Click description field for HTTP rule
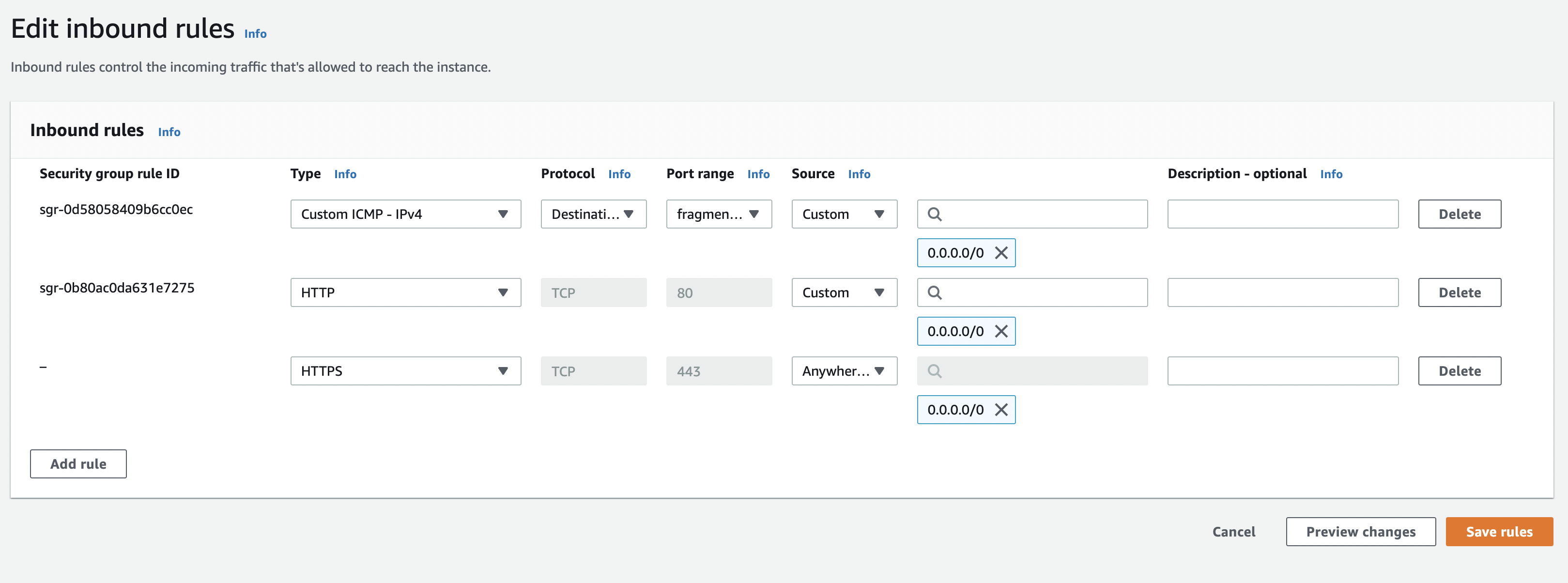Viewport: 1568px width, 583px height. point(1282,293)
